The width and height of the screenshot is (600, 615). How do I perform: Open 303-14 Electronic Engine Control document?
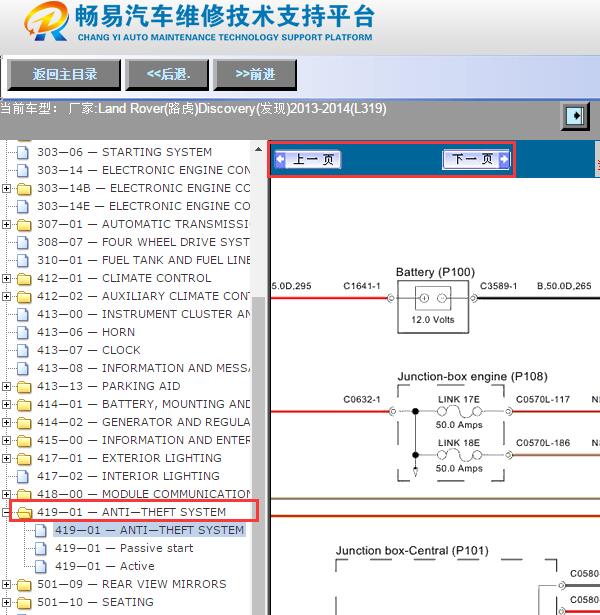[x=144, y=170]
